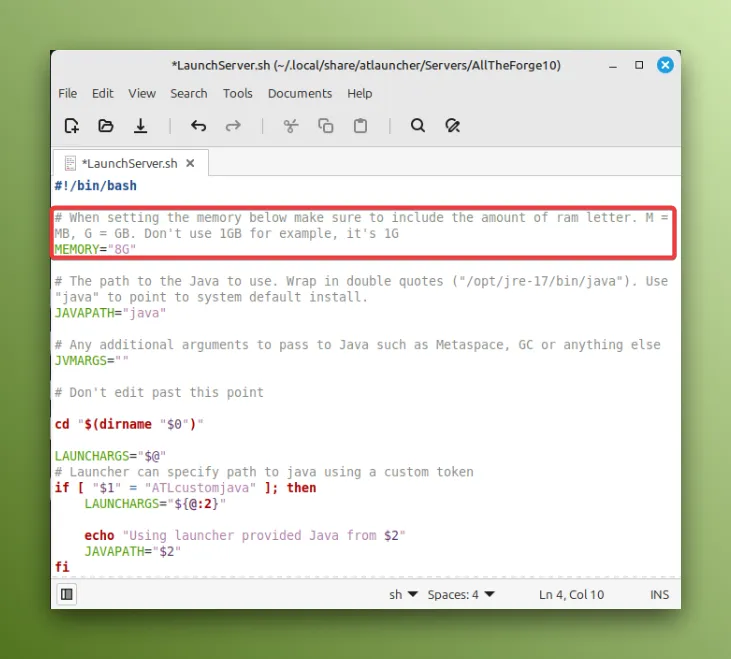The image size is (731, 659).
Task: Open Find with magnifier icon
Action: [418, 126]
